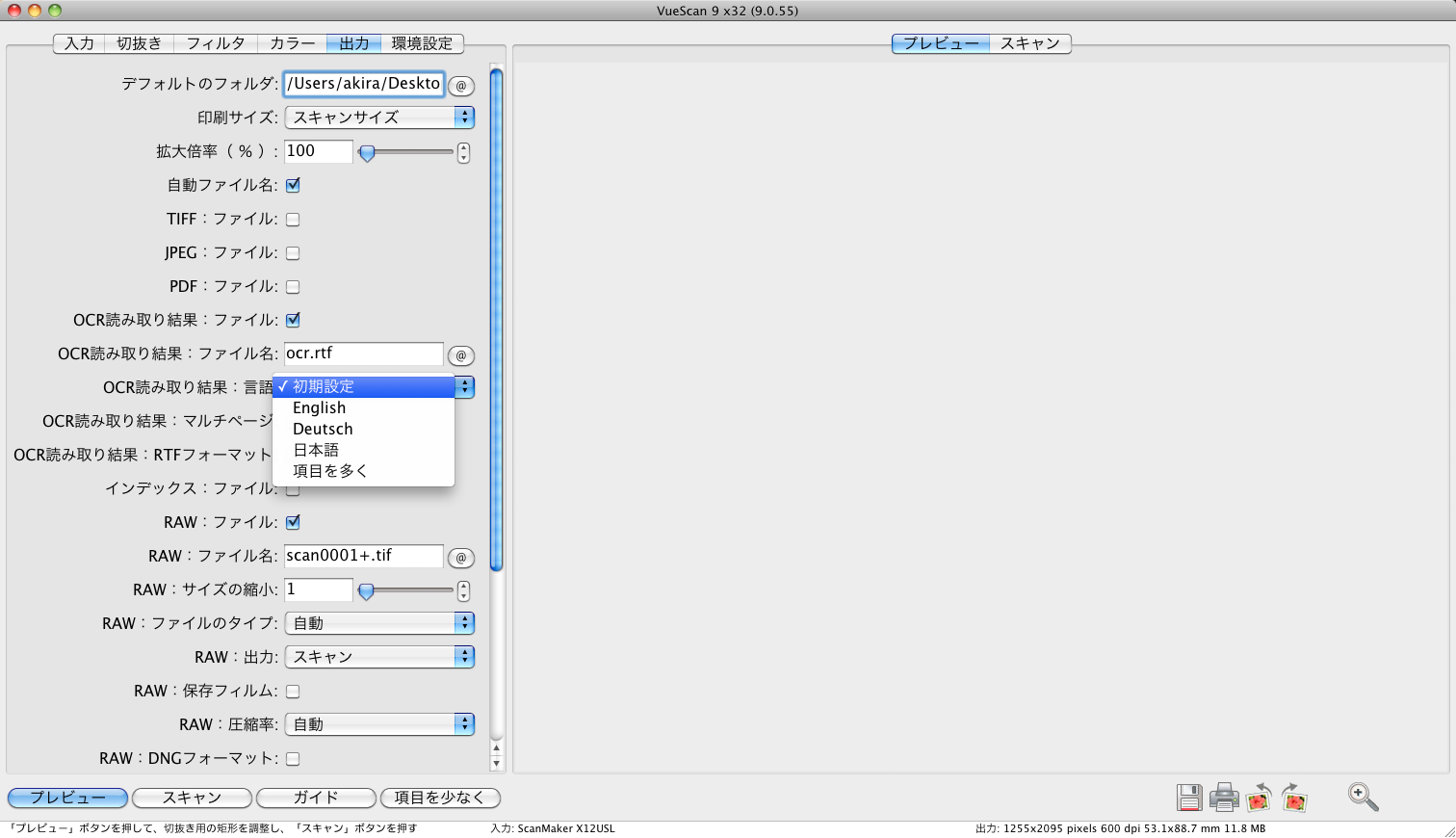Enable the JPEG:ファイル checkbox
Viewport: 1456px width, 838px height.
pyautogui.click(x=293, y=253)
